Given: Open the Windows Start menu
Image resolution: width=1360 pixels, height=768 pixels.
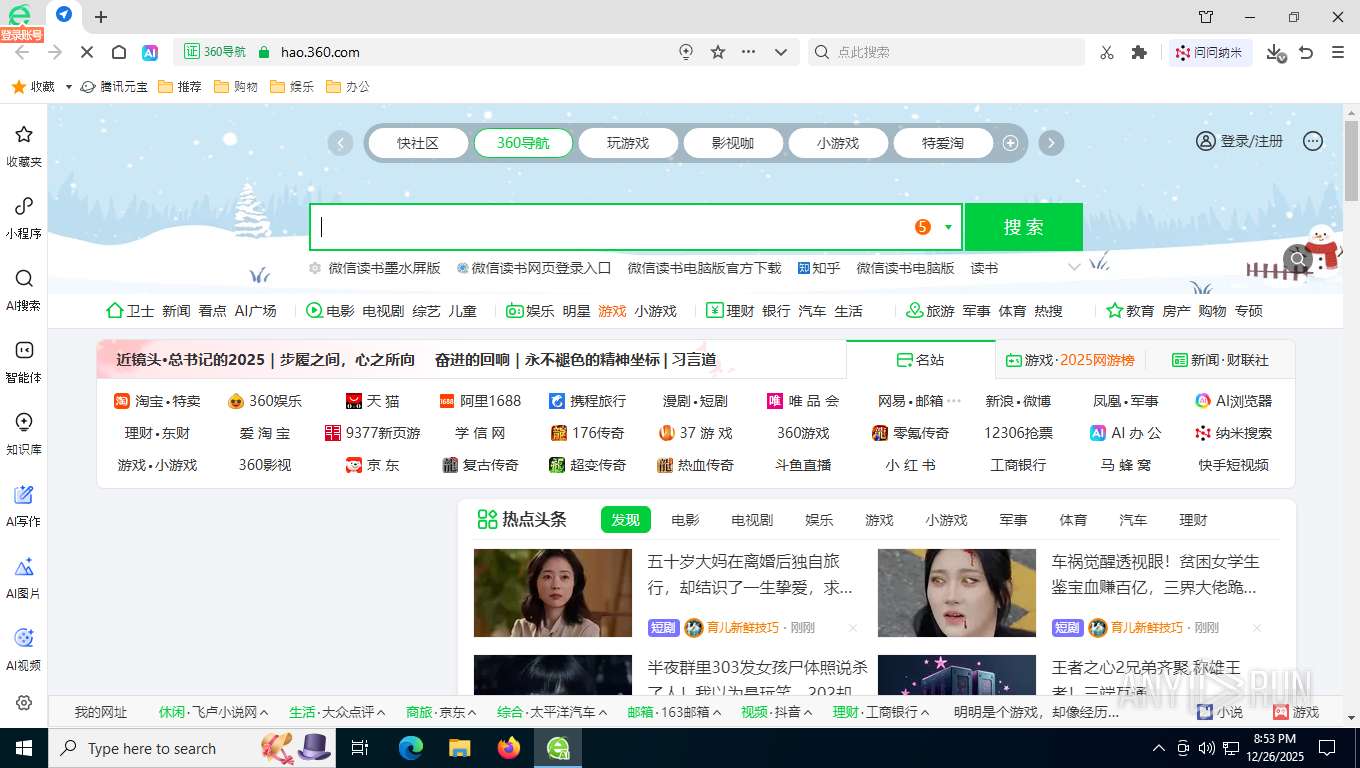Looking at the screenshot, I should pyautogui.click(x=24, y=748).
